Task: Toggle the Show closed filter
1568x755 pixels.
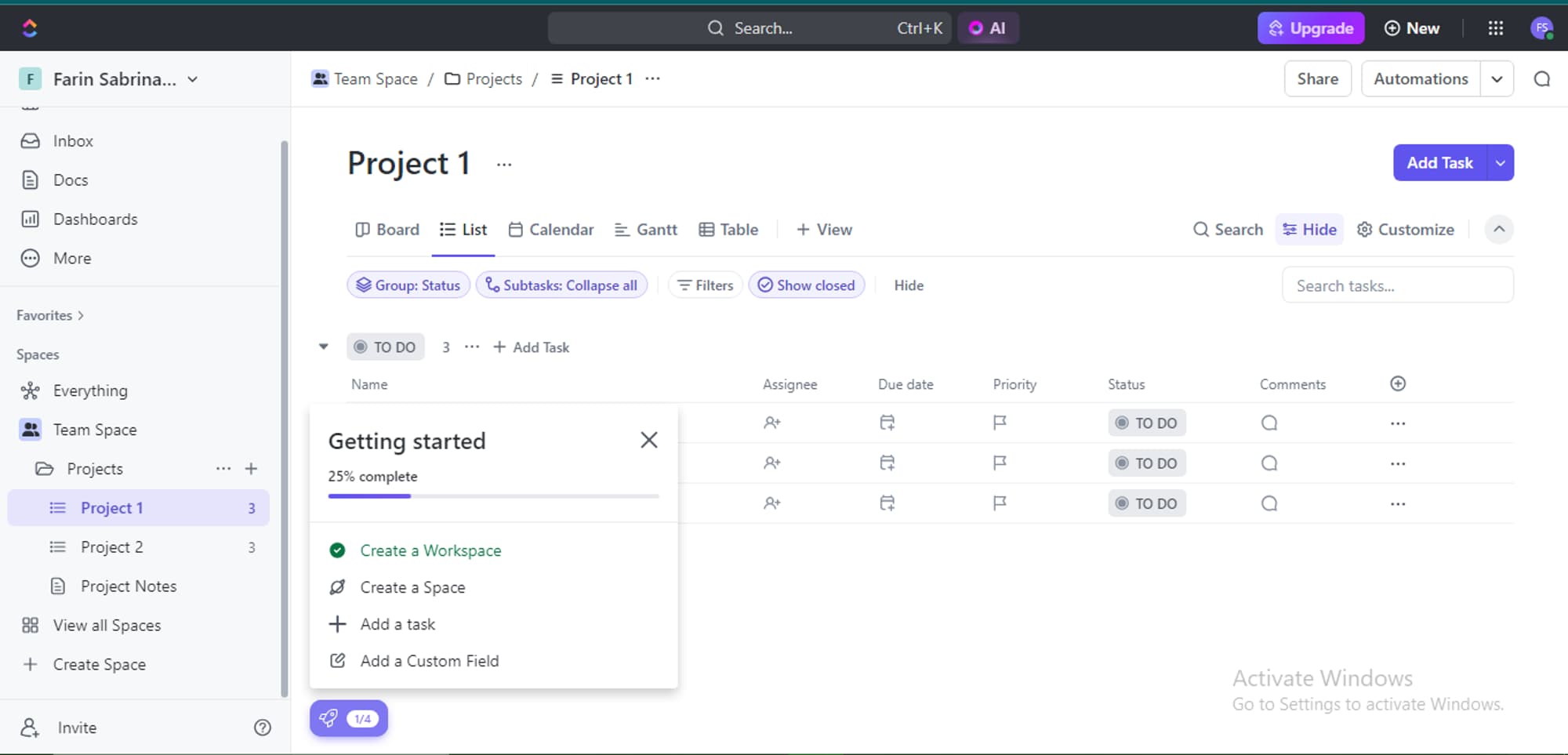Action: point(807,285)
